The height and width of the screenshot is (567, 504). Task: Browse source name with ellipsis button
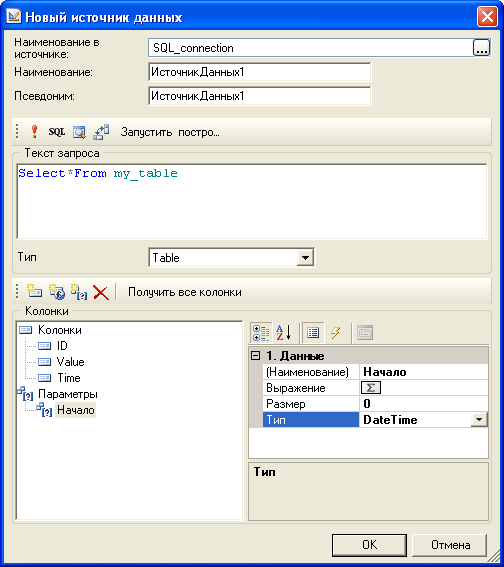pyautogui.click(x=482, y=48)
